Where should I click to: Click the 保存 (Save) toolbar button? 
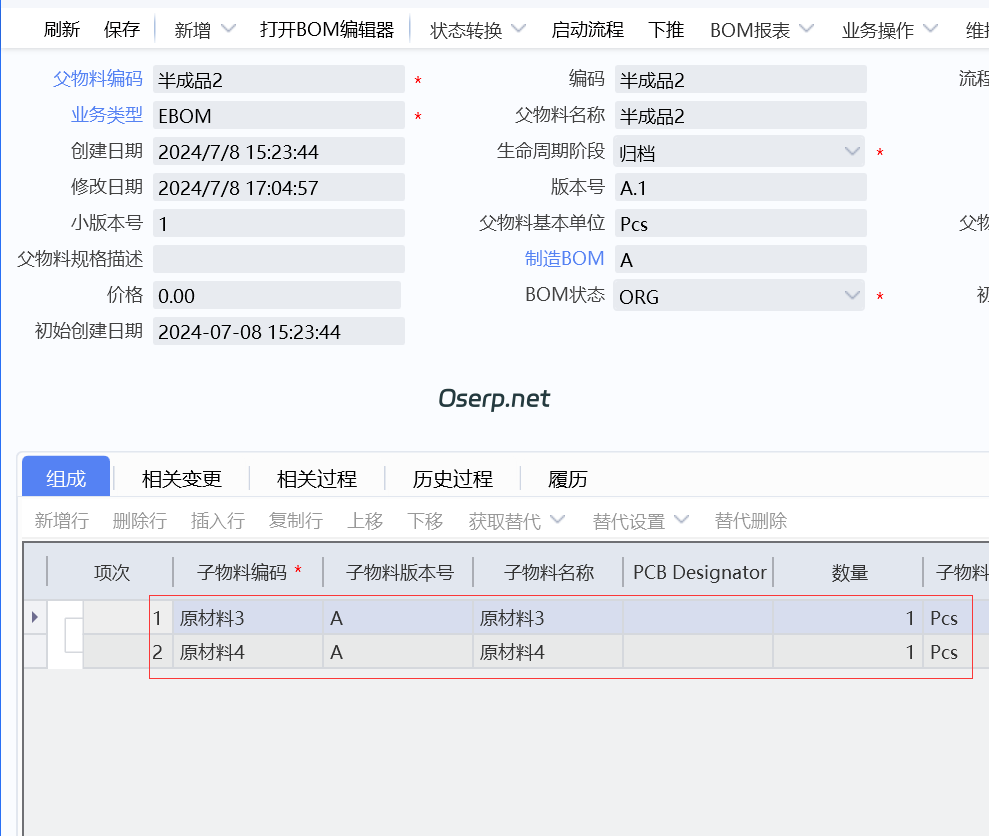pos(121,30)
